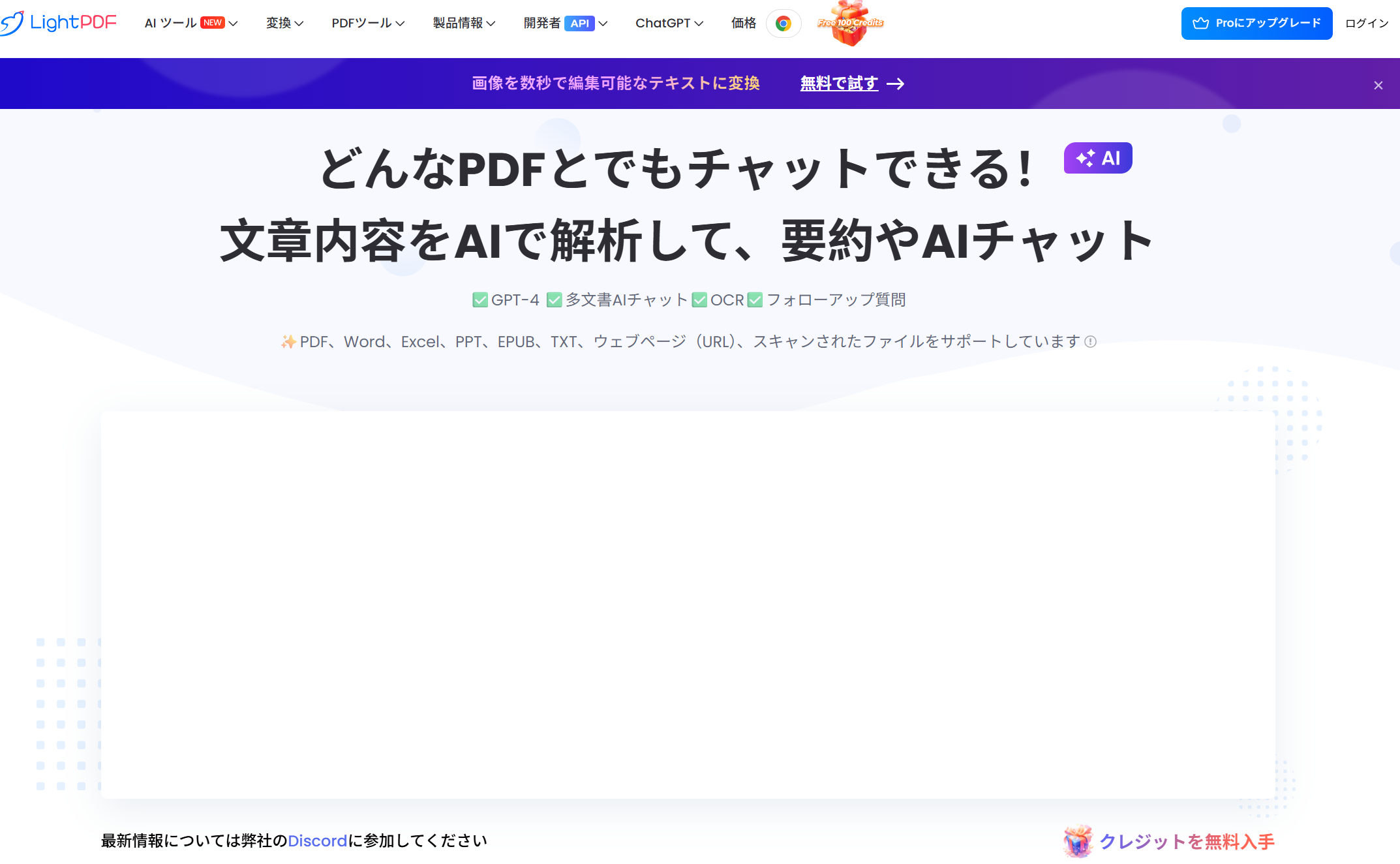This screenshot has width=1400, height=864.
Task: Open the Chrome extension icon in navbar
Action: tap(784, 23)
